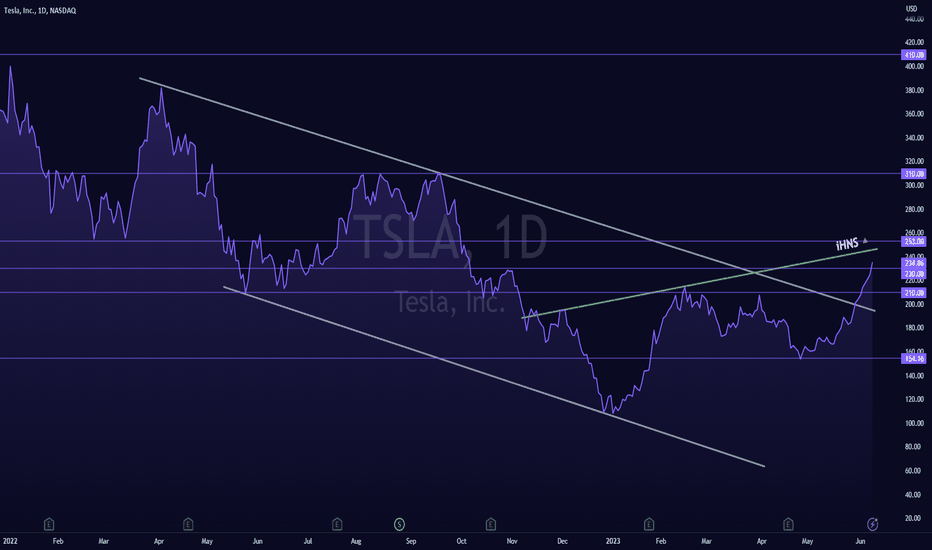Click the Sep label on time axis
932x550 pixels.
point(411,541)
